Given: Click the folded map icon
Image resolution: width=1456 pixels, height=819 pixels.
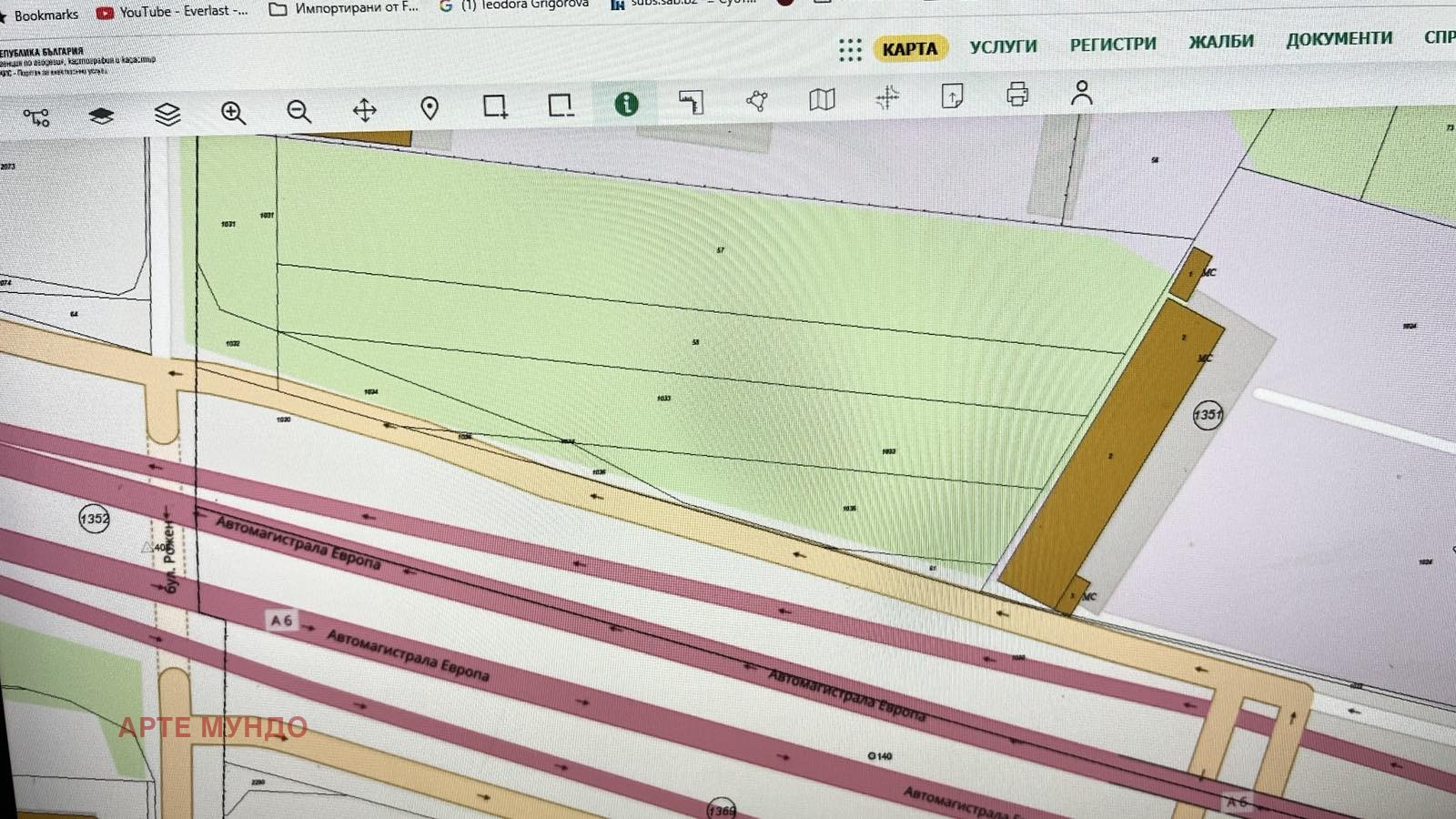Looking at the screenshot, I should click(822, 99).
